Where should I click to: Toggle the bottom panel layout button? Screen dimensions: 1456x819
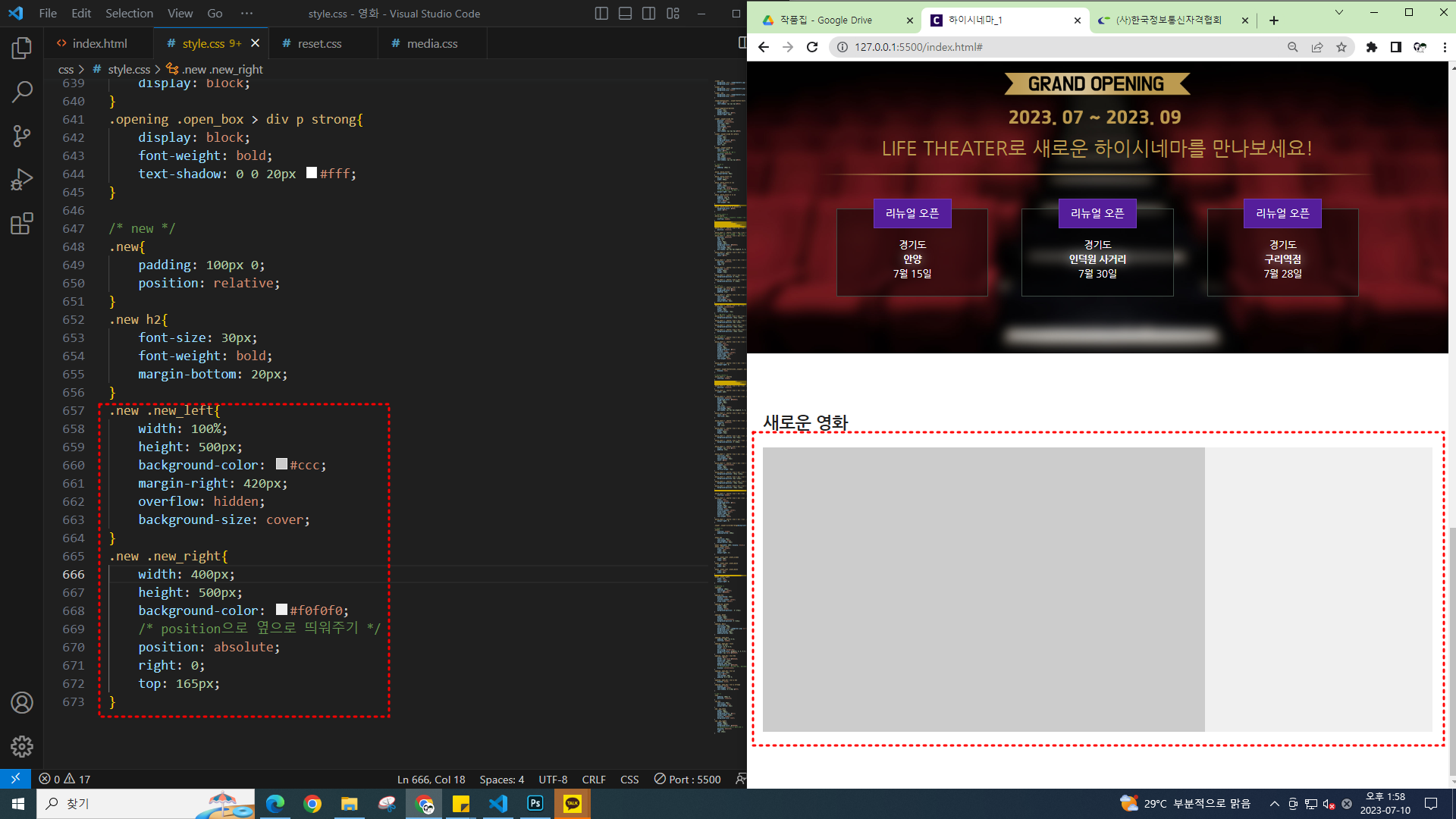(x=625, y=14)
